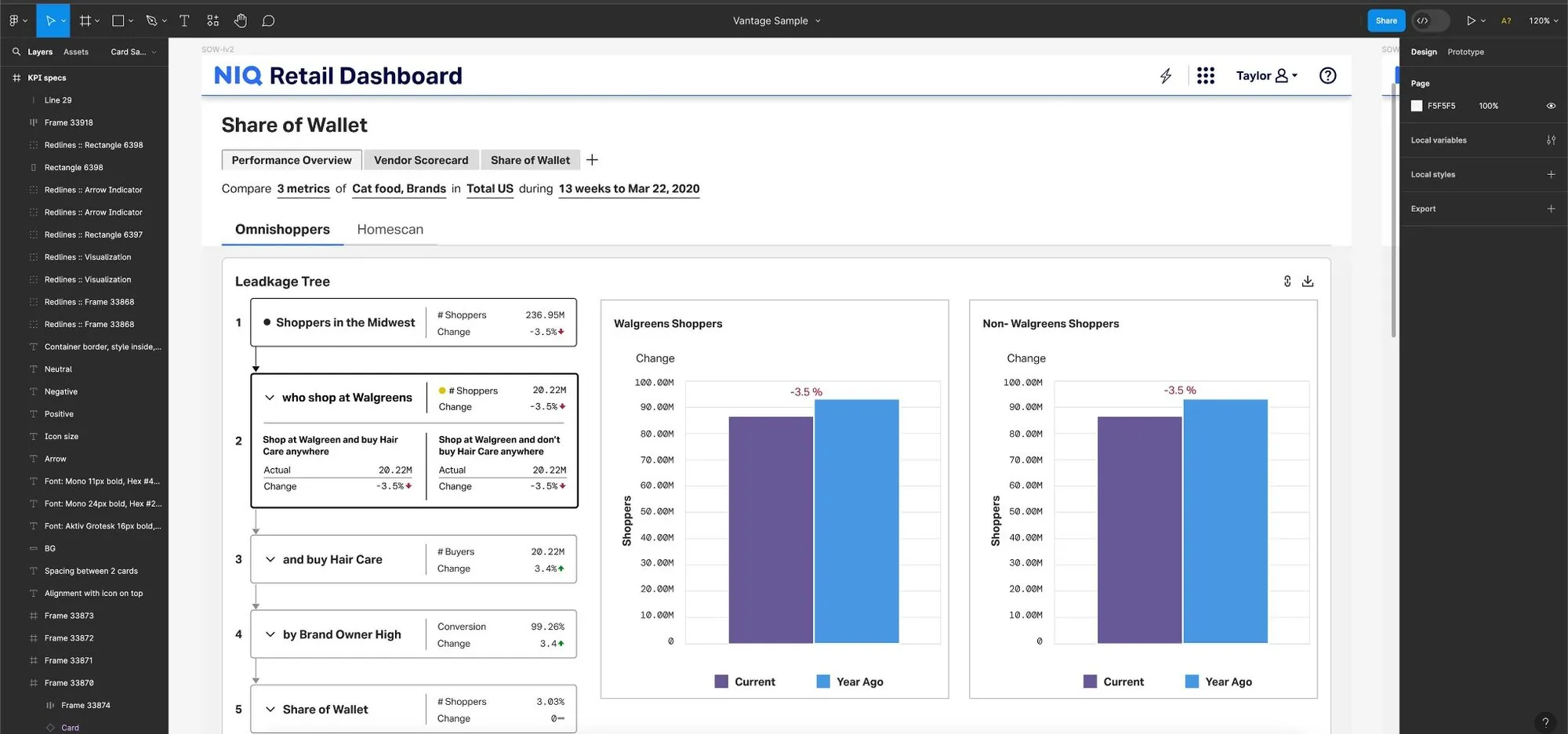Select the Text tool
This screenshot has width=1568, height=734.
pyautogui.click(x=184, y=20)
